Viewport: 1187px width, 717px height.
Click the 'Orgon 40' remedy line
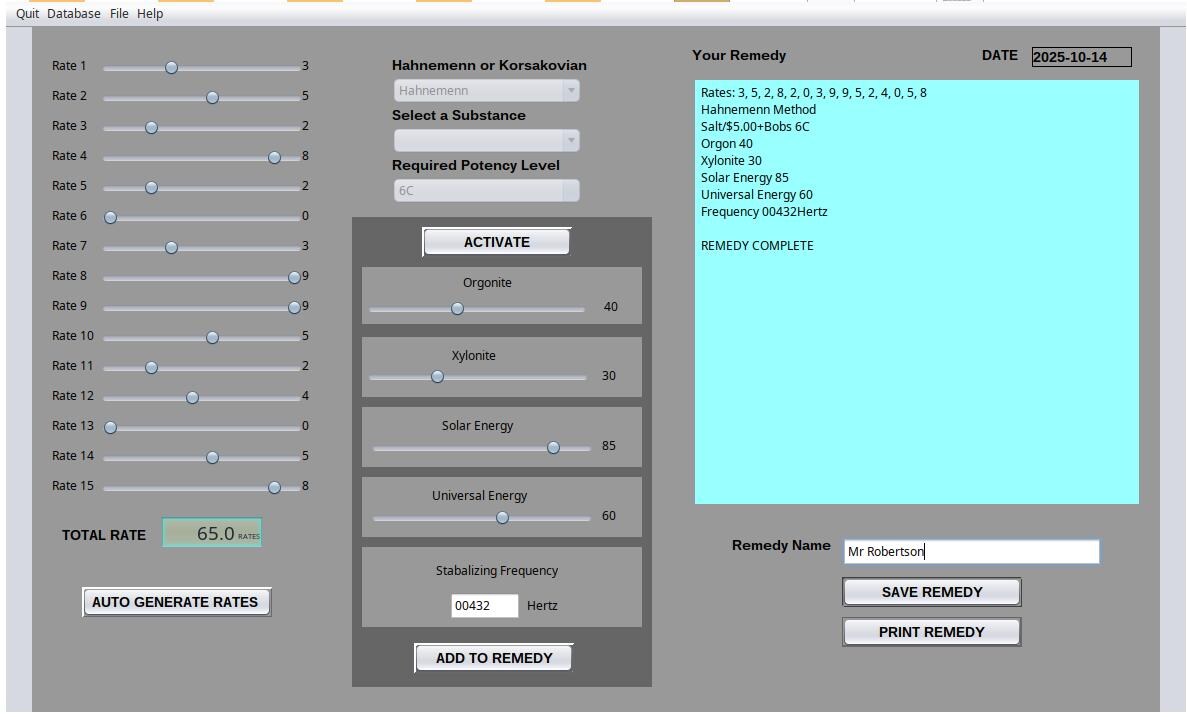[x=726, y=144]
